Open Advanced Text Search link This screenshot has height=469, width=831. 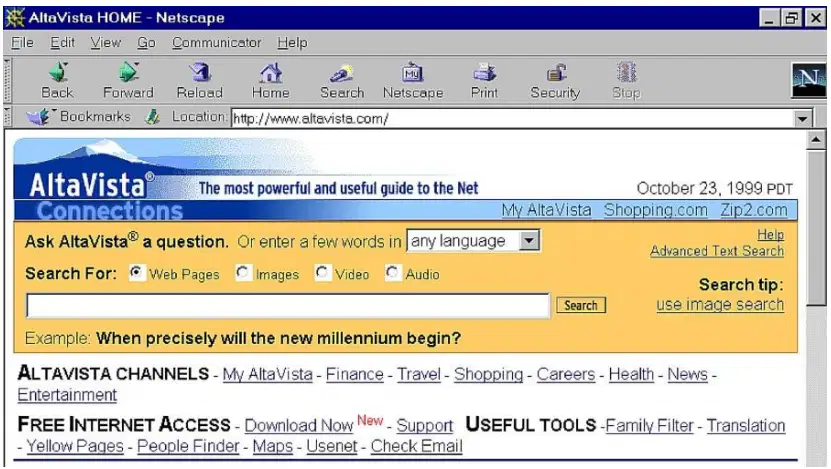[717, 251]
